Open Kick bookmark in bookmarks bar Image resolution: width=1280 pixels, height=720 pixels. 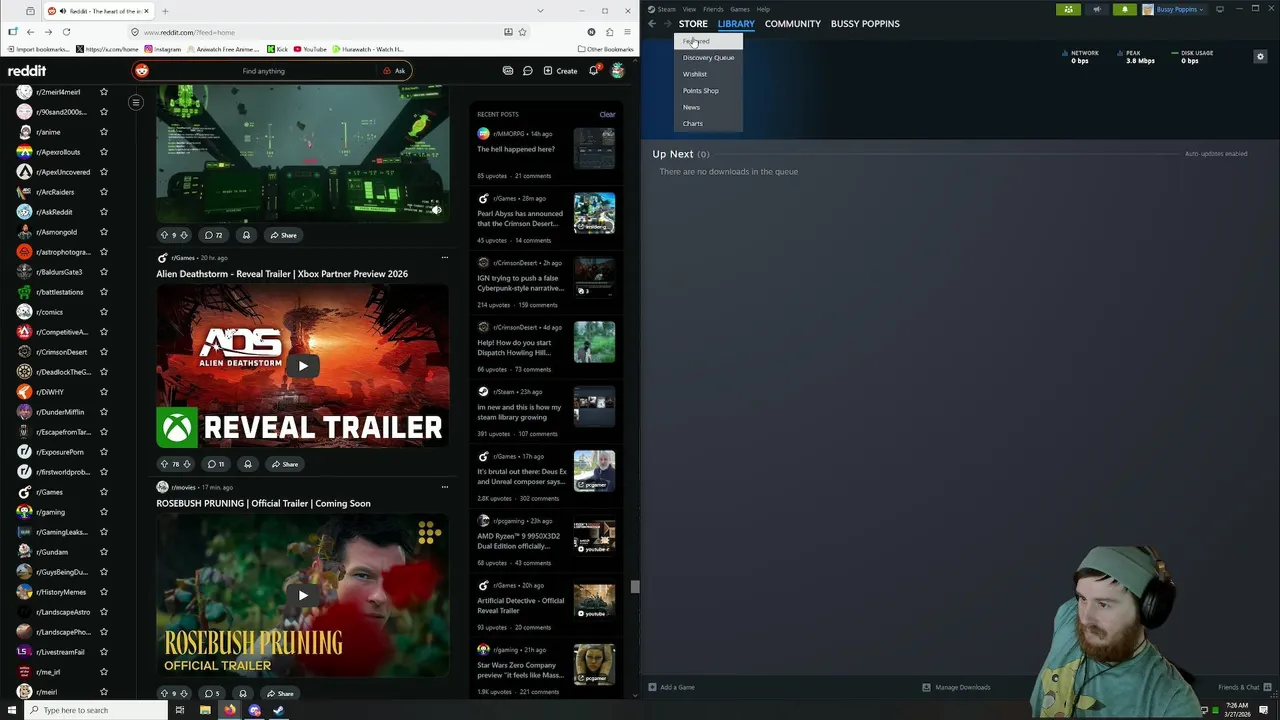[278, 49]
